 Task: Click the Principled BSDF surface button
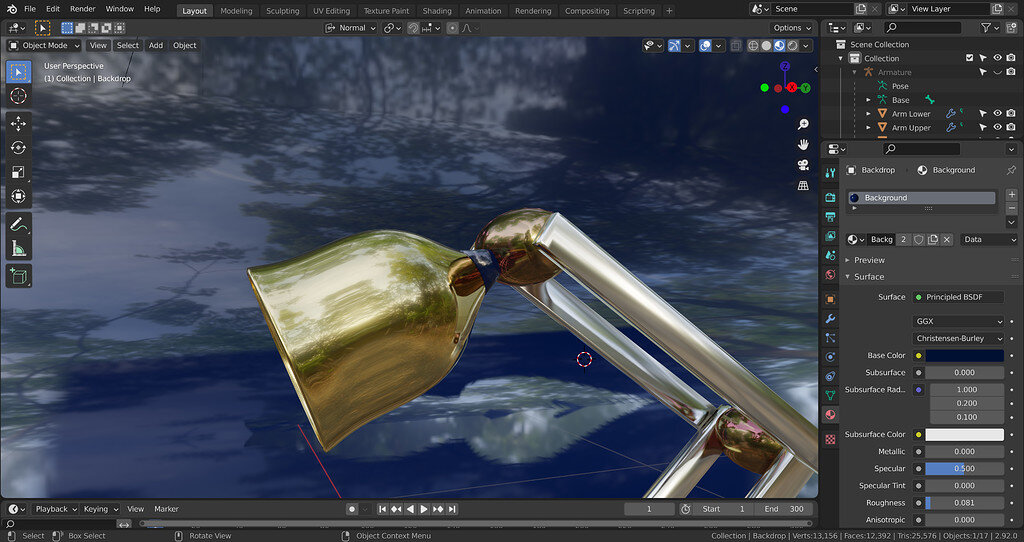pyautogui.click(x=957, y=297)
